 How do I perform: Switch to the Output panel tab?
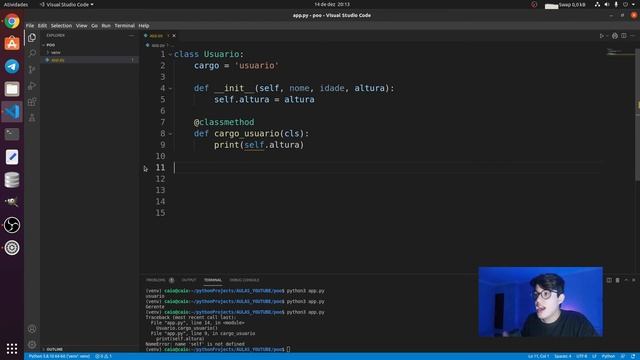(189, 280)
